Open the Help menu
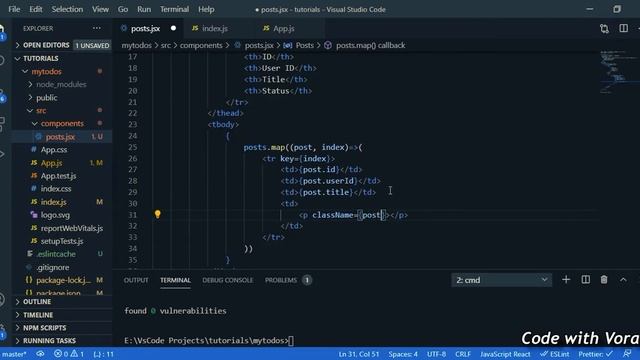640x360 pixels. coord(206,9)
